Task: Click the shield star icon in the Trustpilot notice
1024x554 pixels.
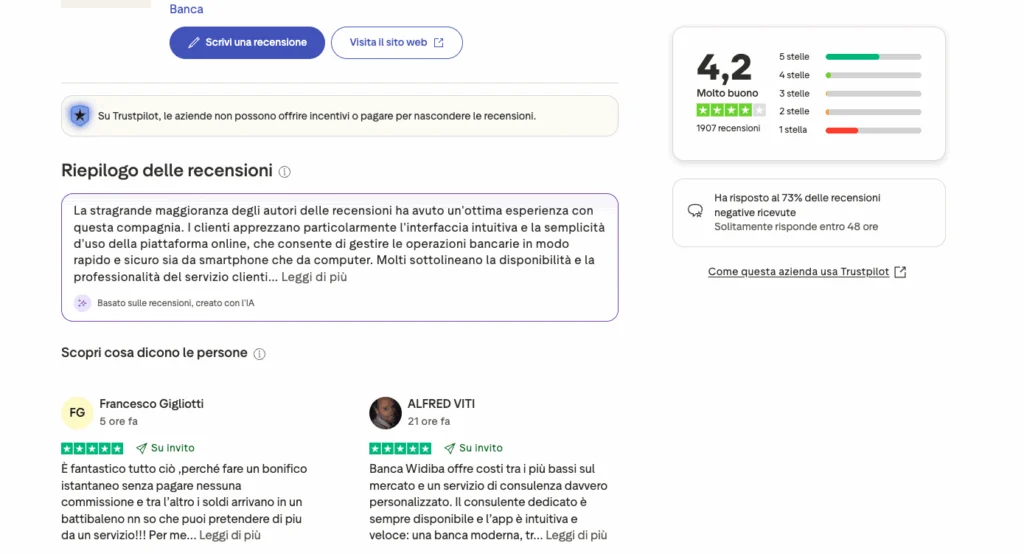Action: point(80,116)
